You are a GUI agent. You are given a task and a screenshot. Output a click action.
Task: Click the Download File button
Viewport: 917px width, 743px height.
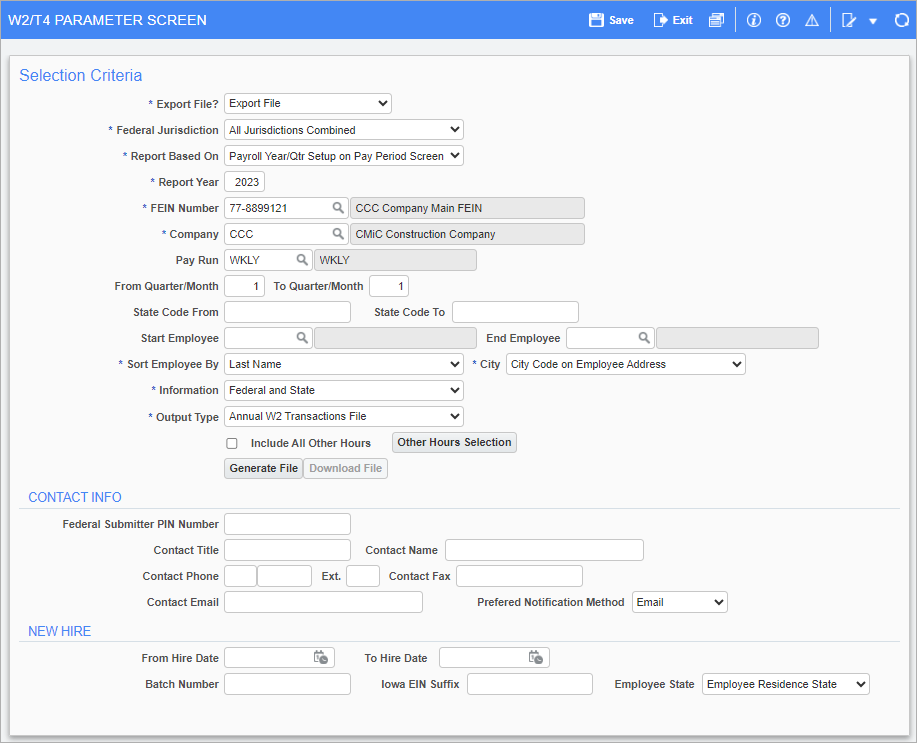[346, 468]
